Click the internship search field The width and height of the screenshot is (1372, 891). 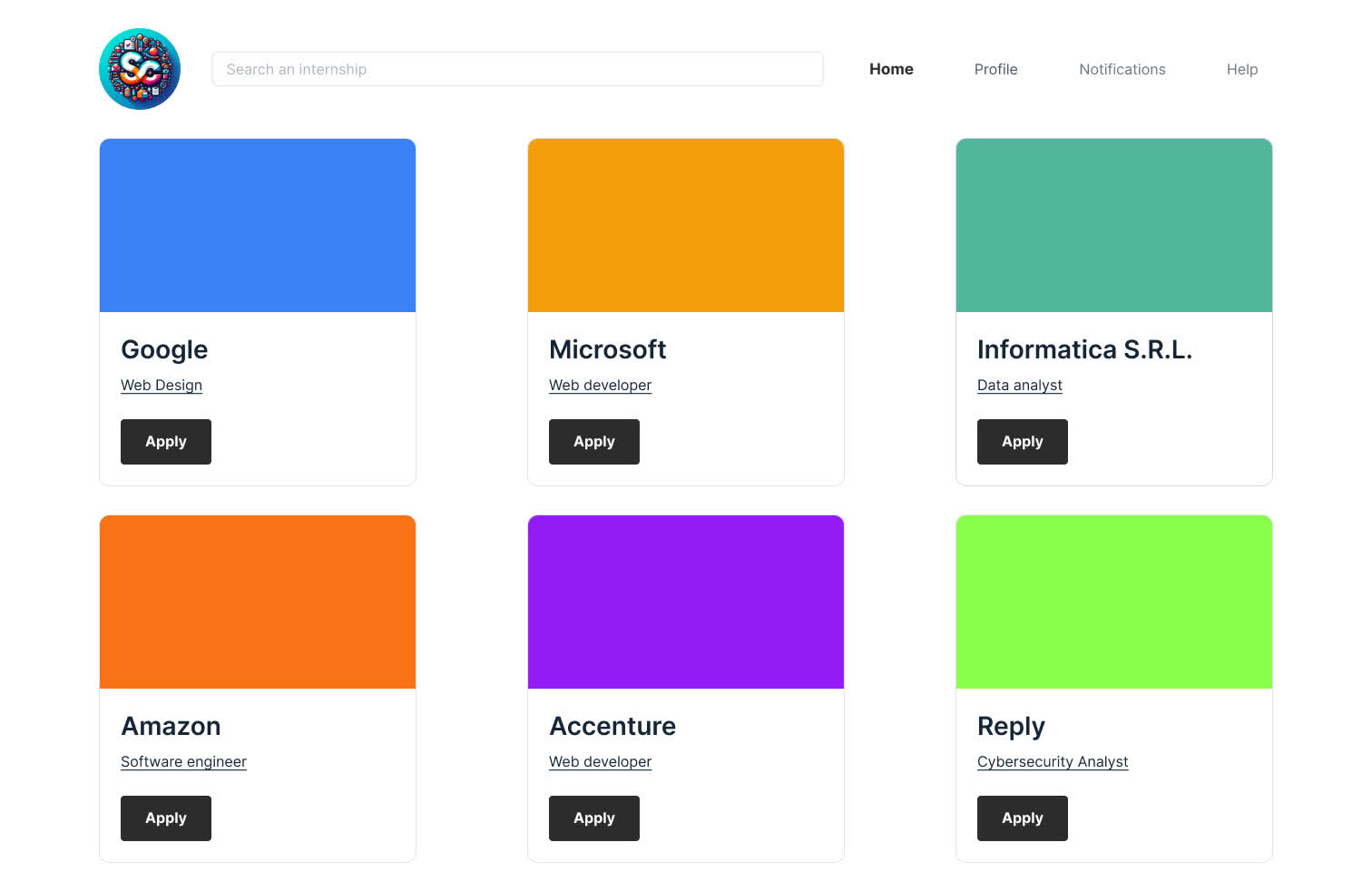(x=517, y=69)
